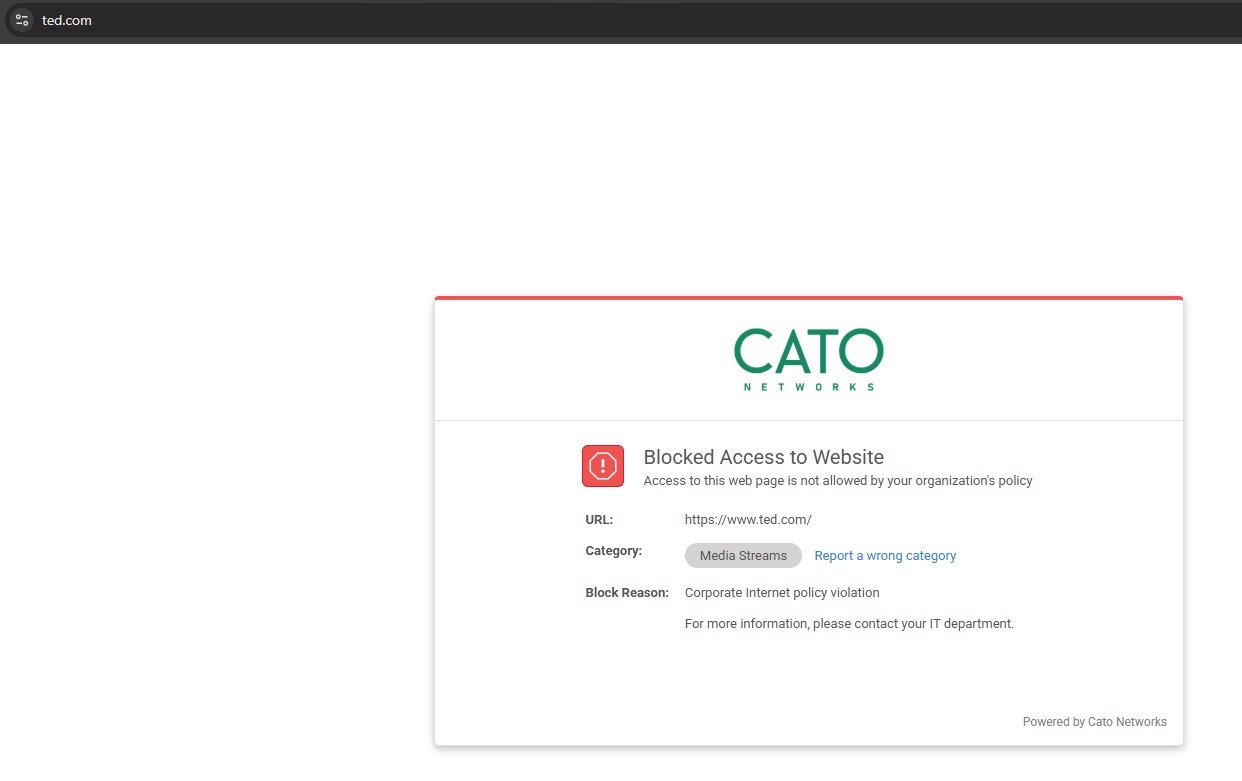Select the ted.com address bar text
1242x781 pixels.
(67, 20)
